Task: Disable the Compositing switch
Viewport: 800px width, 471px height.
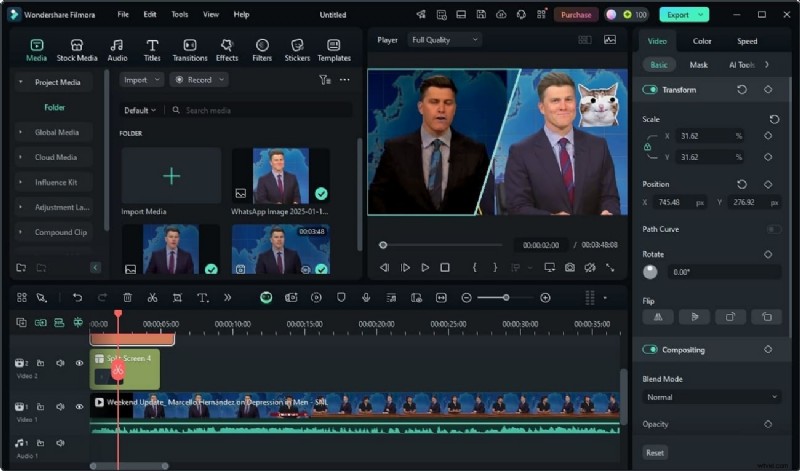Action: pos(651,350)
